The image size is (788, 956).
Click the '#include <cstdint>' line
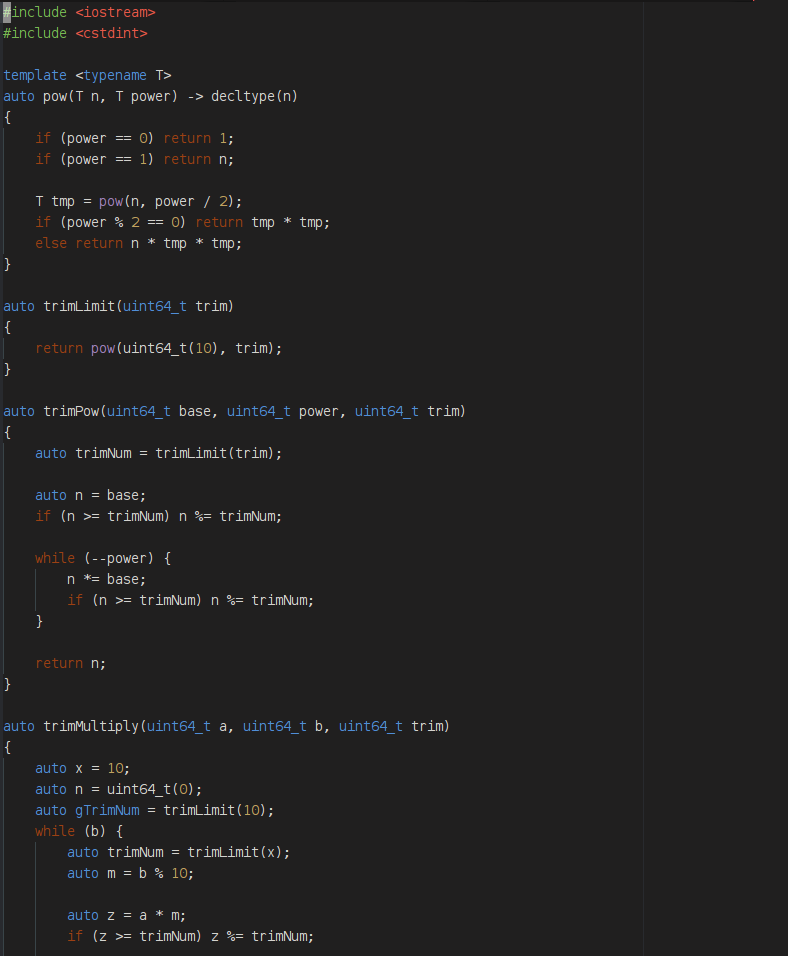pyautogui.click(x=76, y=33)
